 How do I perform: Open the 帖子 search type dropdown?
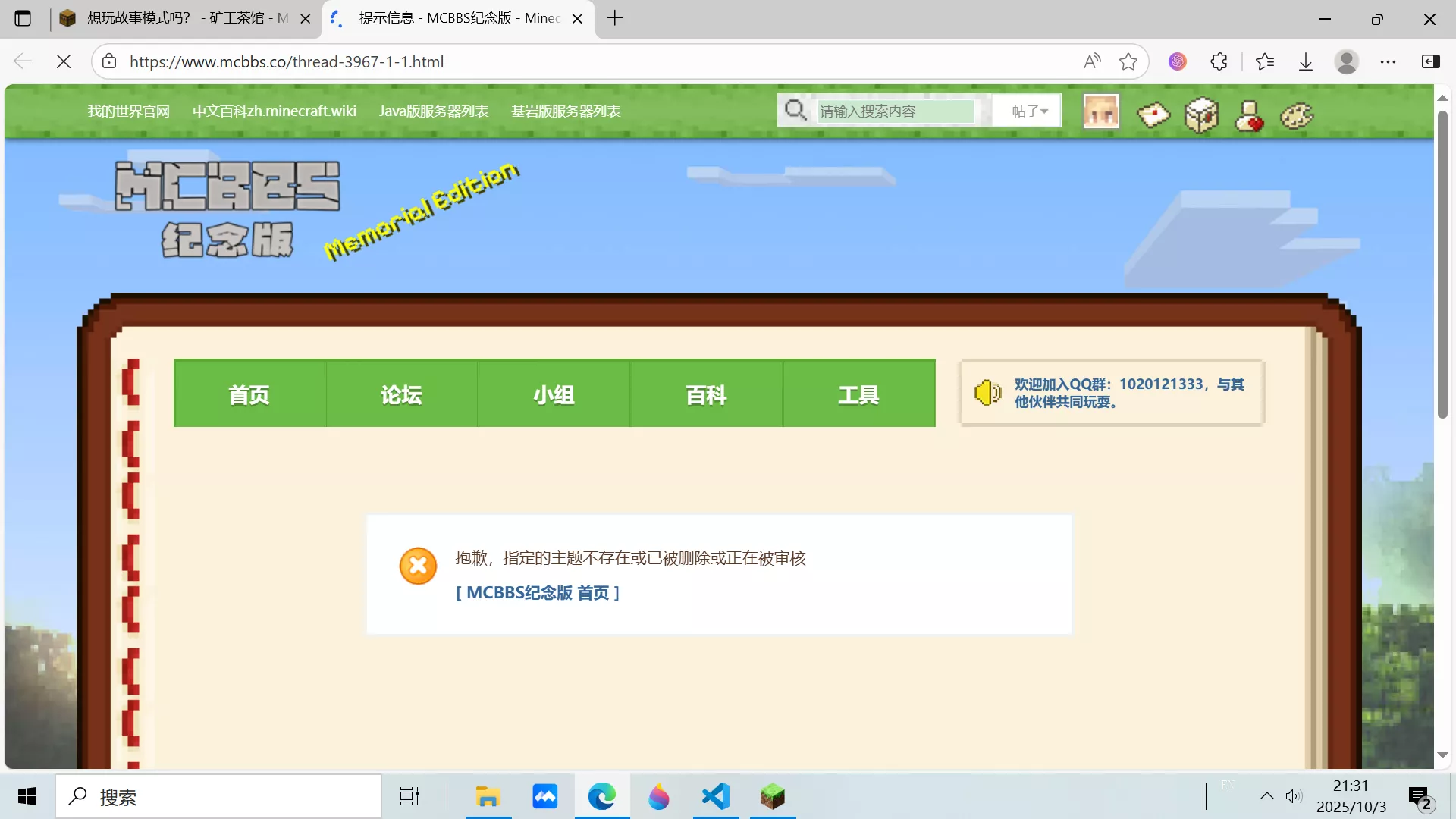[x=1026, y=111]
